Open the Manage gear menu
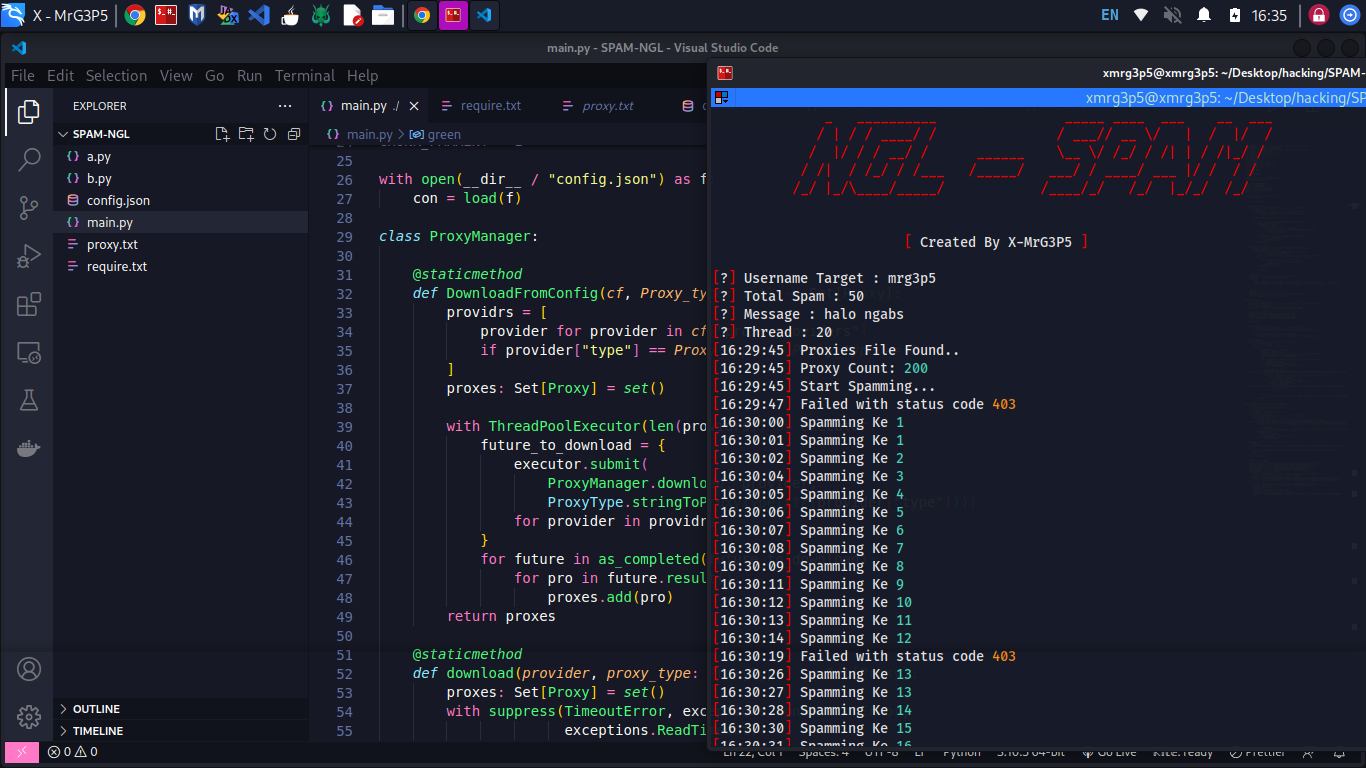This screenshot has width=1366, height=768. pos(29,717)
